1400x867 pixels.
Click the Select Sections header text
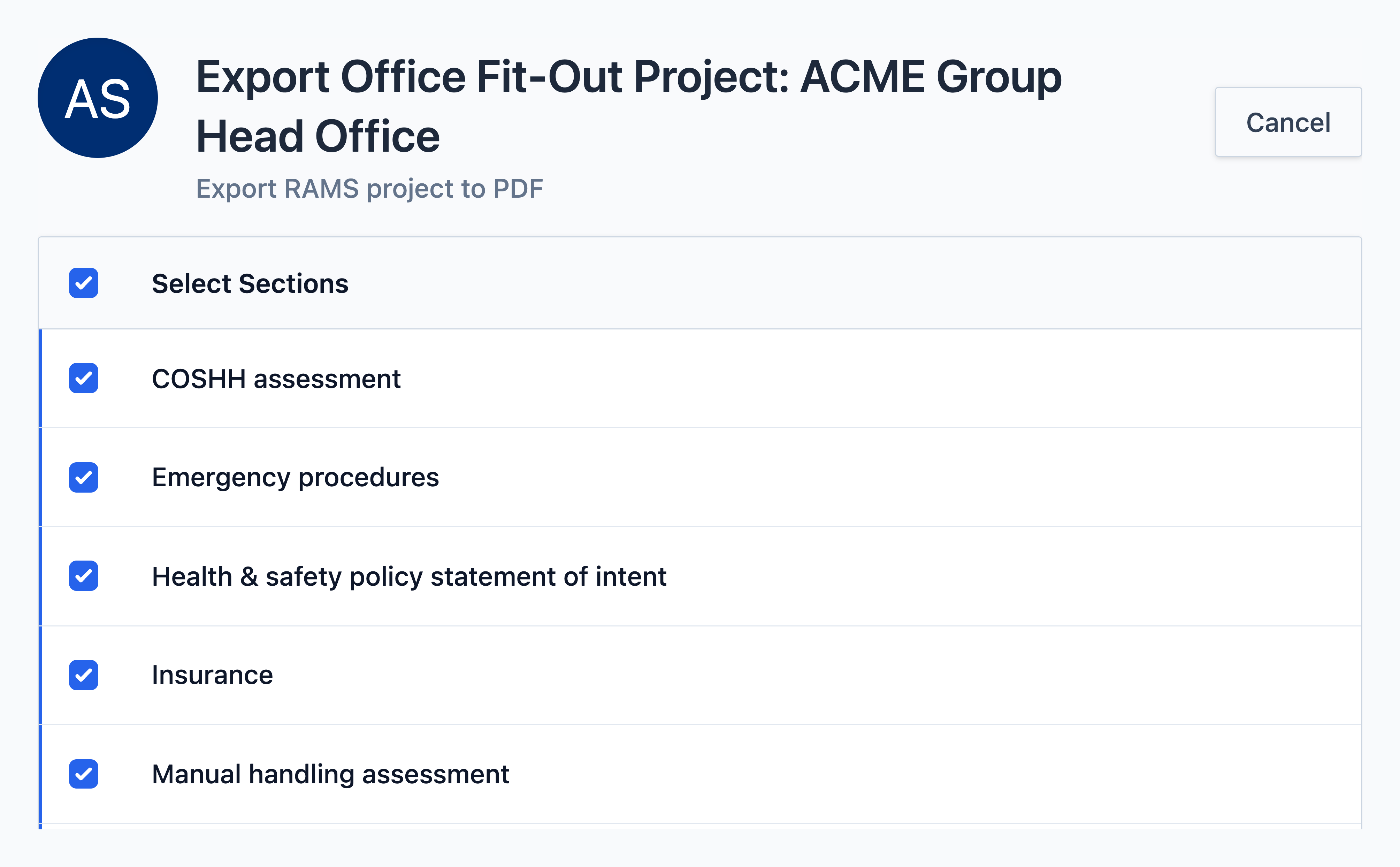(x=250, y=284)
